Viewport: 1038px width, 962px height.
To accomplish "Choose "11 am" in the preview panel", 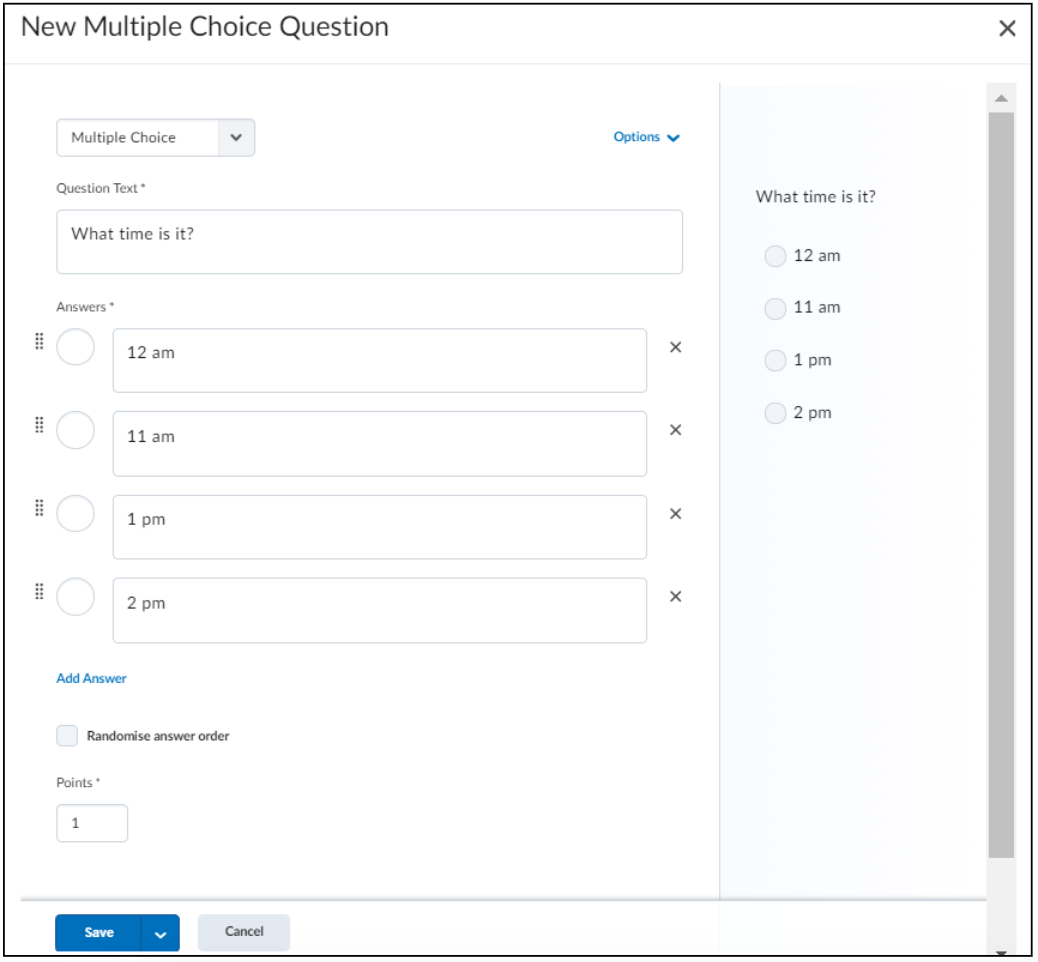I will pyautogui.click(x=775, y=309).
